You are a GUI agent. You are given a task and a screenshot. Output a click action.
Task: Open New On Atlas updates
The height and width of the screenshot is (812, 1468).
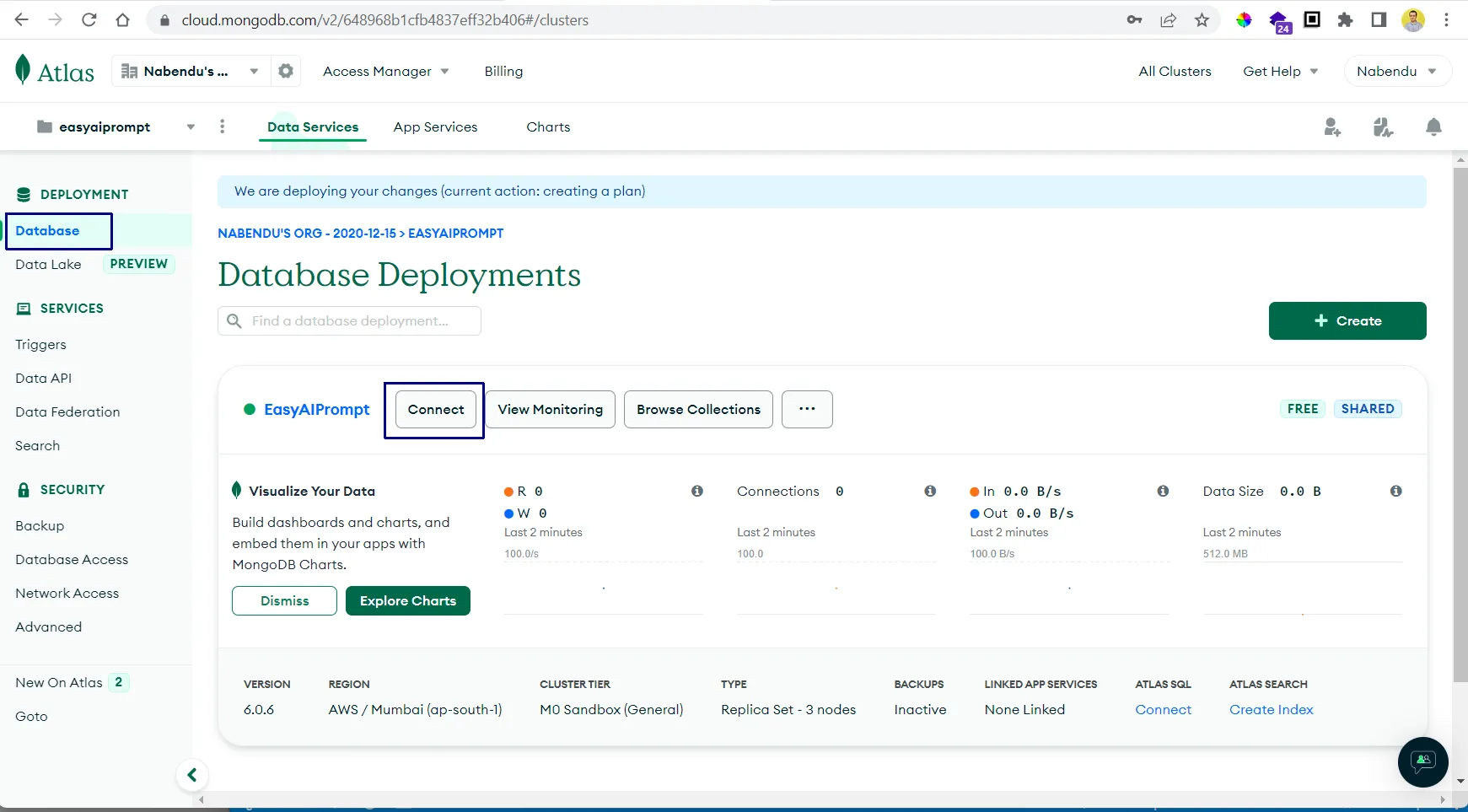(x=59, y=682)
